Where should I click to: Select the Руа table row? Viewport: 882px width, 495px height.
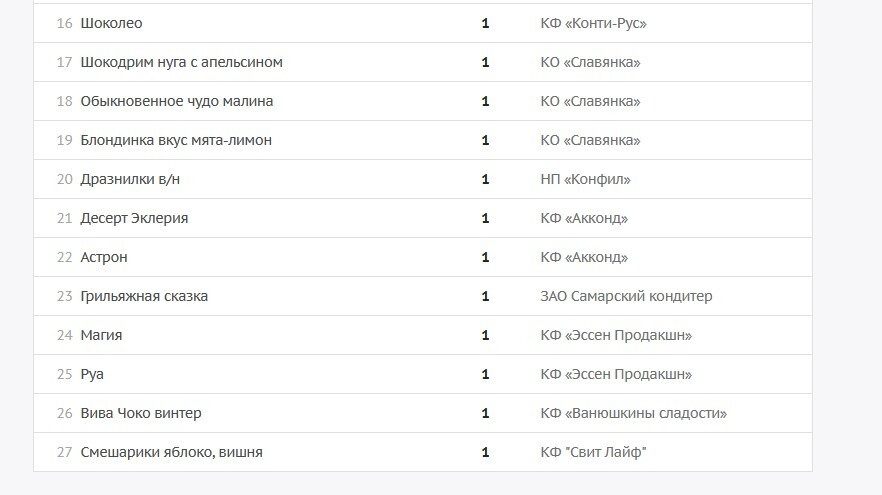click(423, 374)
